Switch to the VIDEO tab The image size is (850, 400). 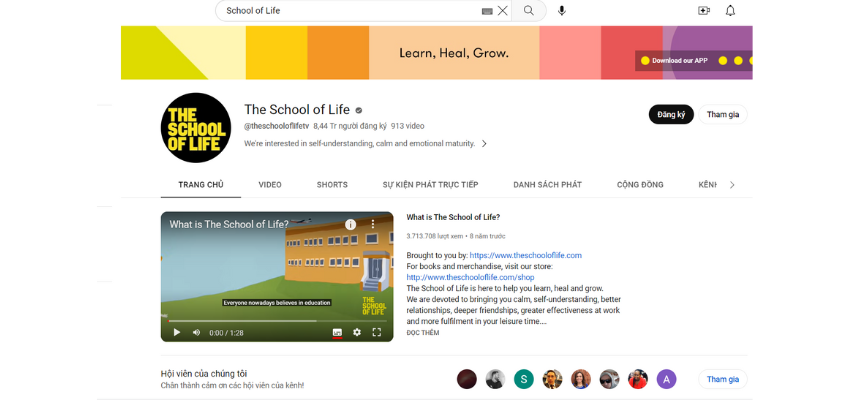click(x=270, y=185)
